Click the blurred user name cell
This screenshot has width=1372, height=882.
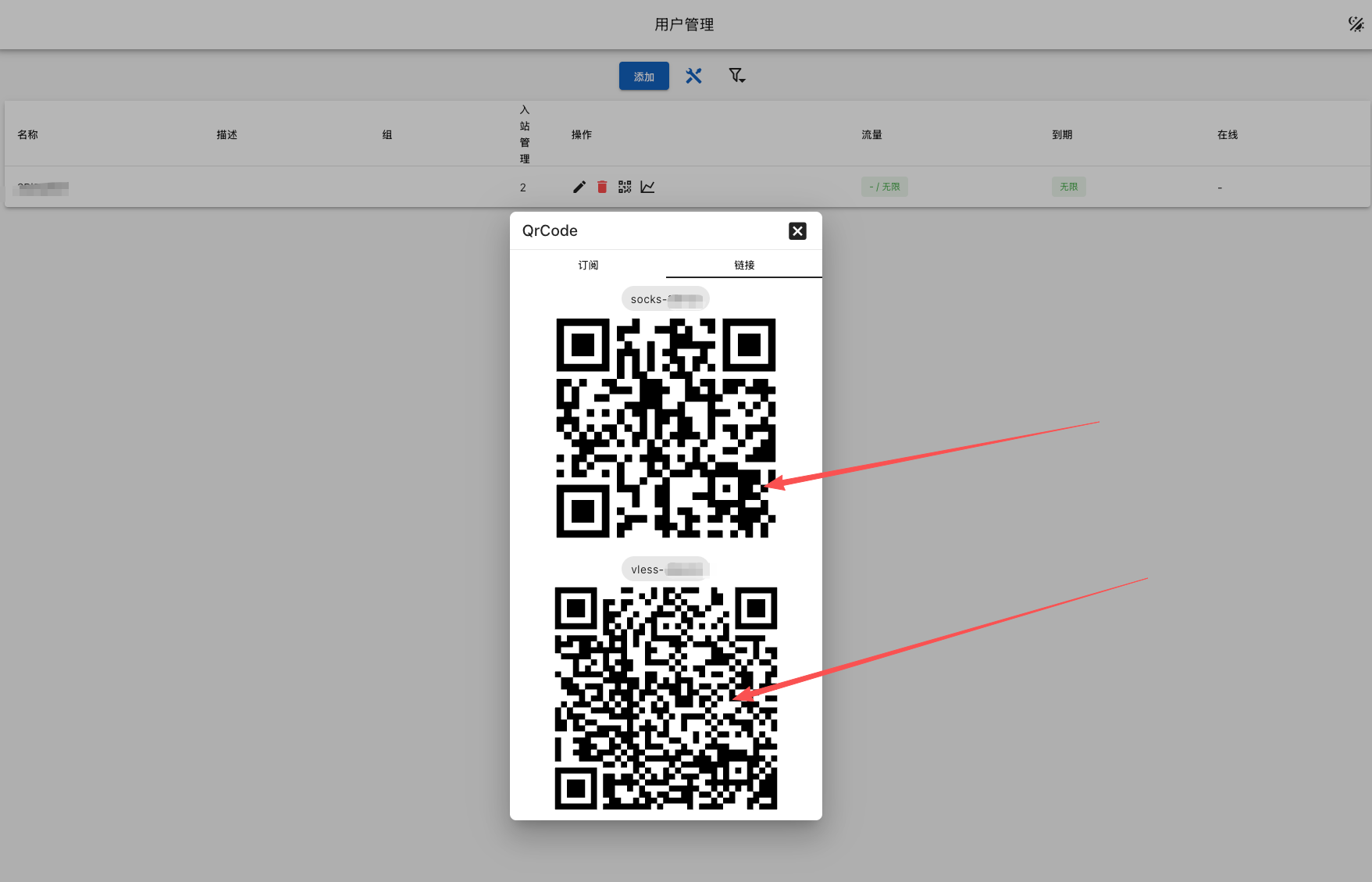pos(43,187)
